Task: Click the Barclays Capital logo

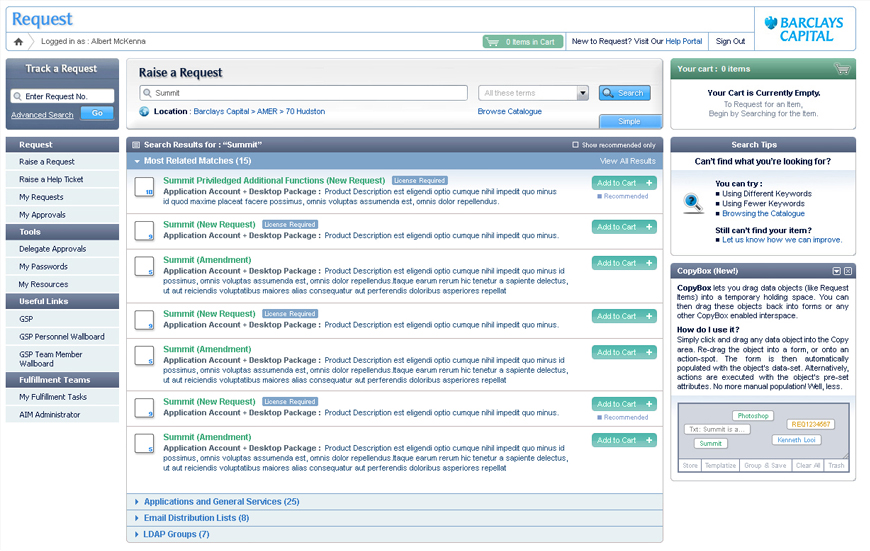Action: [804, 28]
